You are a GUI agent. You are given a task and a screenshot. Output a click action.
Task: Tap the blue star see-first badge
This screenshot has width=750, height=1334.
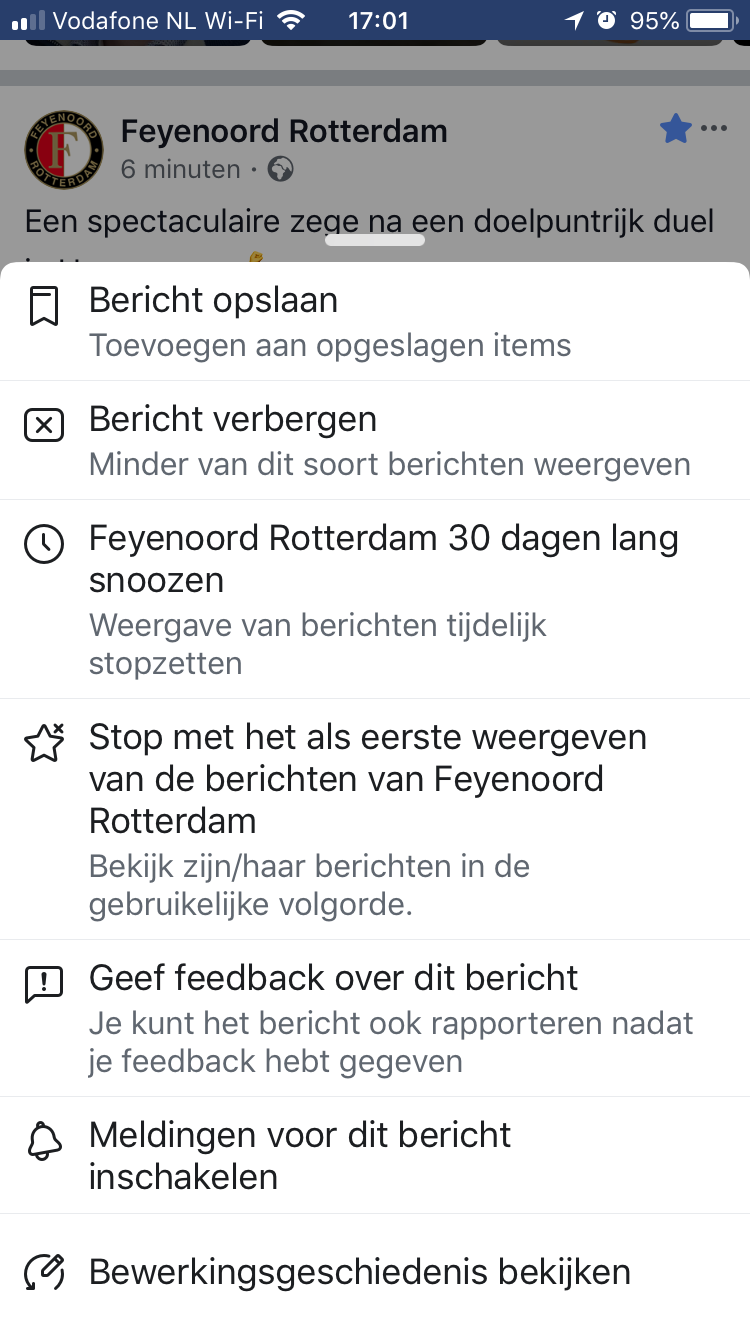(676, 129)
